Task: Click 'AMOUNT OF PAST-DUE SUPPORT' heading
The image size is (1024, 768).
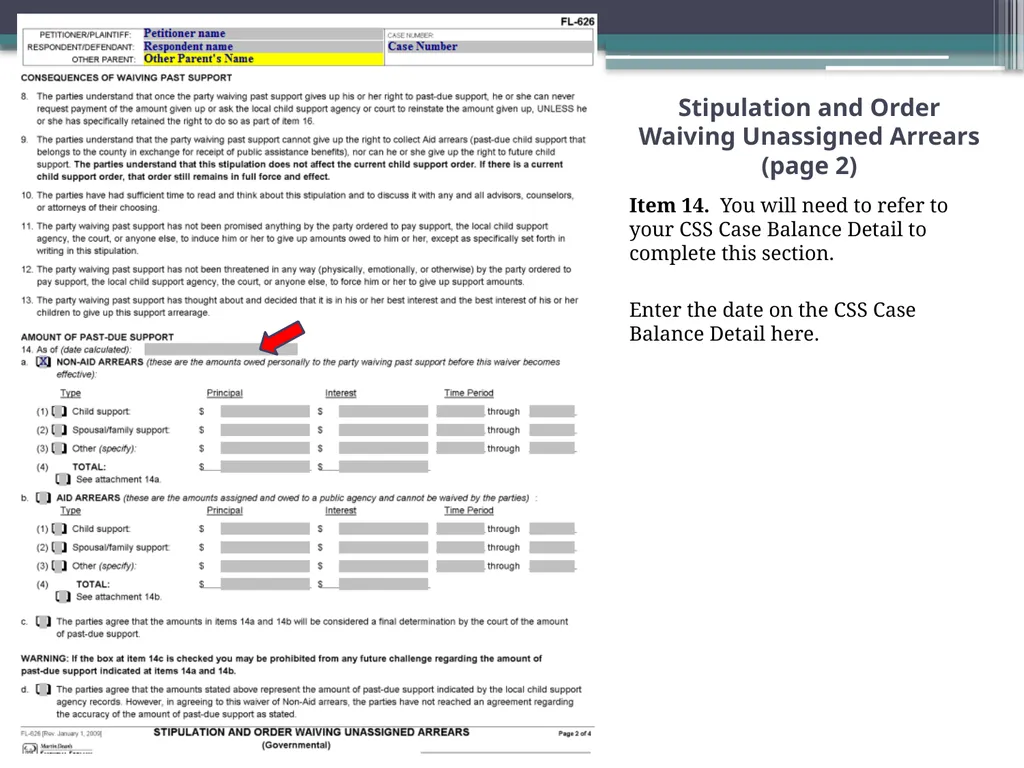Action: 97,338
